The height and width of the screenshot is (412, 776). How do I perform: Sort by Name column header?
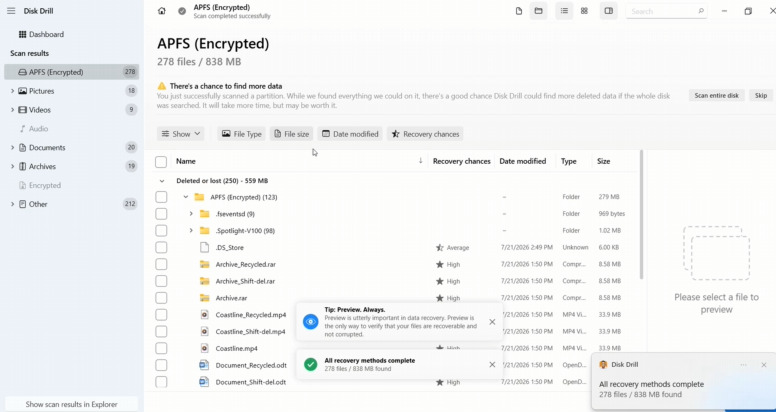click(186, 161)
